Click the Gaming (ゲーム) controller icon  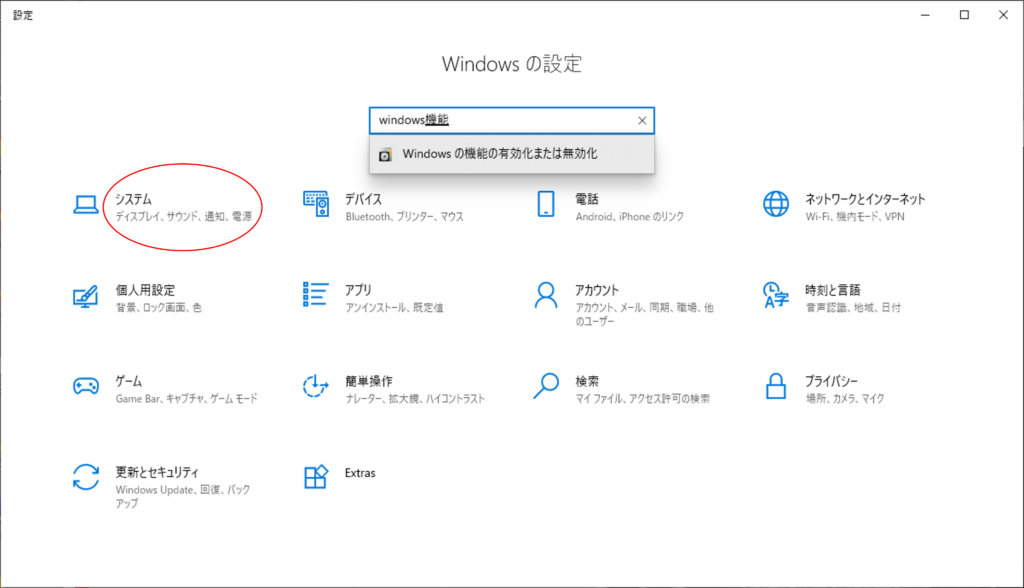pyautogui.click(x=85, y=386)
